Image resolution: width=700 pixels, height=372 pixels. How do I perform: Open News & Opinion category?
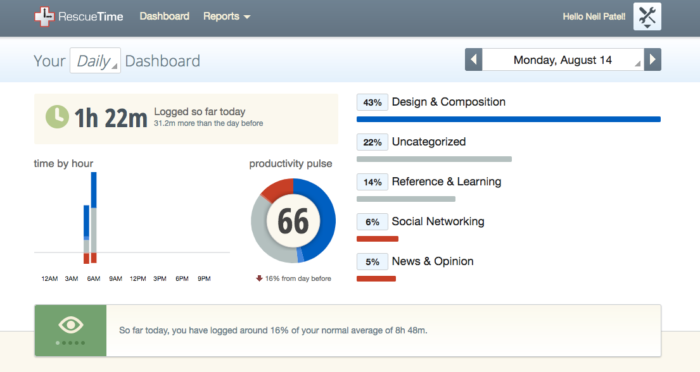click(x=433, y=261)
